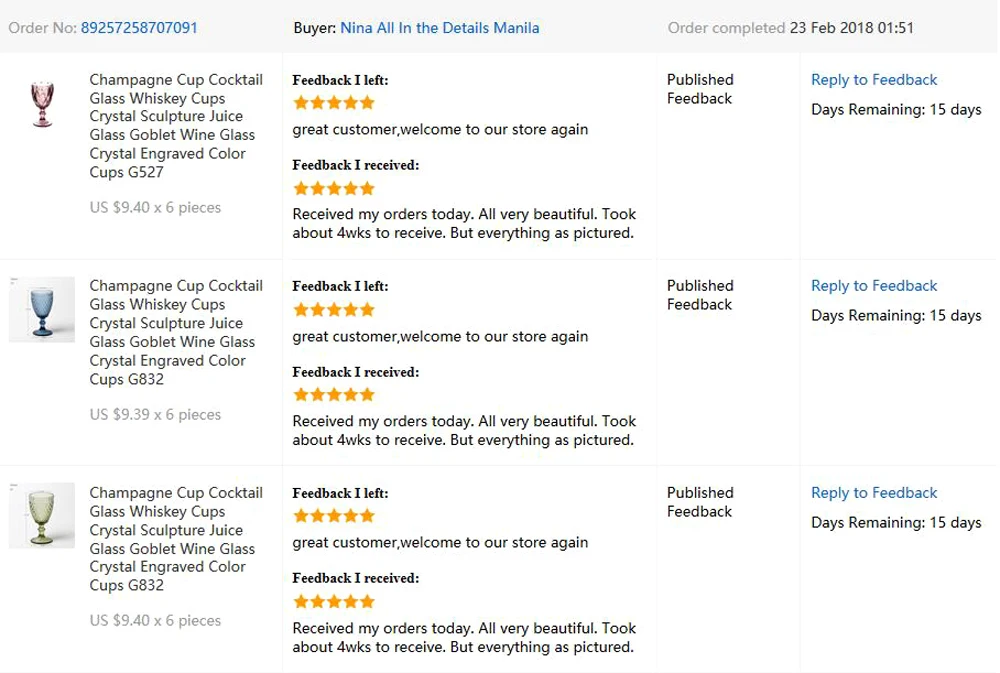Click Reply to Feedback for blue G832 goblet

tap(874, 286)
